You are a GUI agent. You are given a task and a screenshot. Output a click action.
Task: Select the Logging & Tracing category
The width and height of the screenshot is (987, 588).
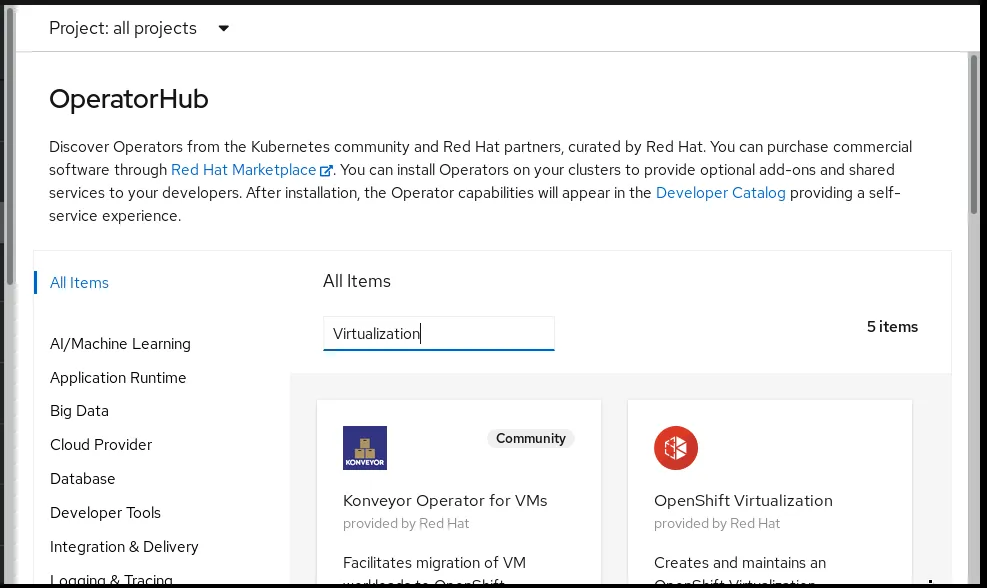(x=111, y=580)
